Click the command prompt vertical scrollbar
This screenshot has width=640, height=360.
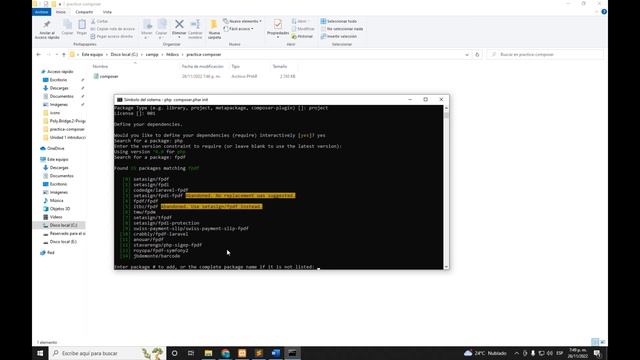point(446,187)
